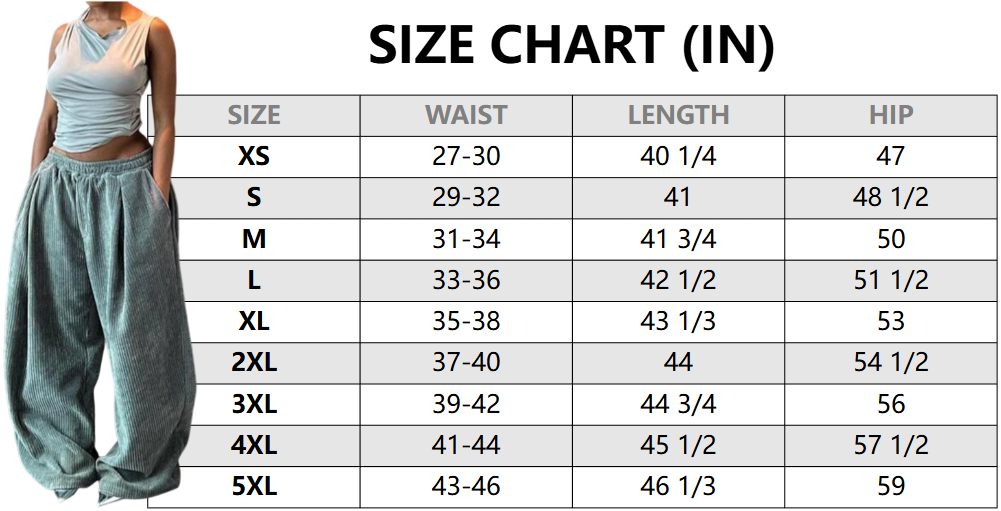Click the waist range 41-44
The height and width of the screenshot is (511, 1001).
pos(466,445)
